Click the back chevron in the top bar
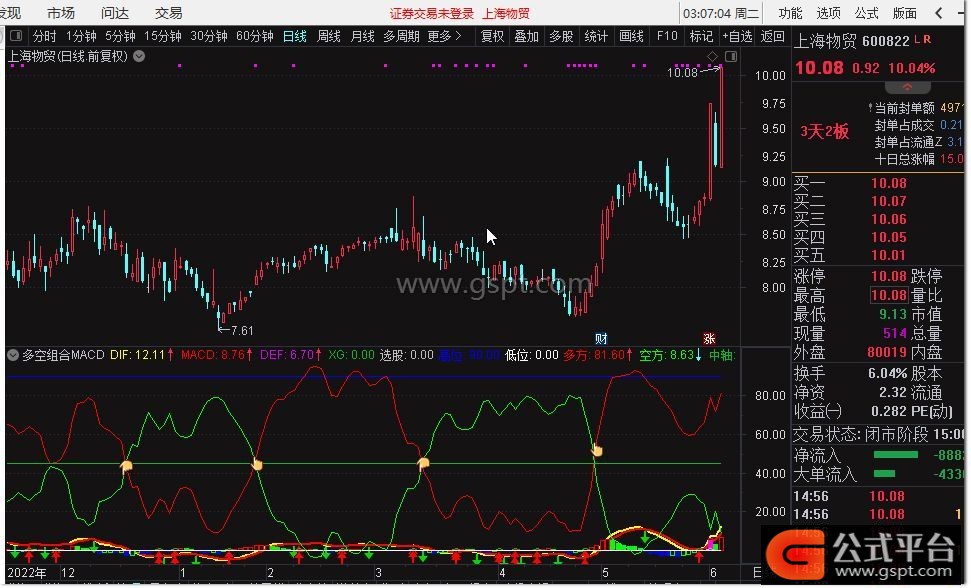Image resolution: width=971 pixels, height=588 pixels. pos(939,13)
